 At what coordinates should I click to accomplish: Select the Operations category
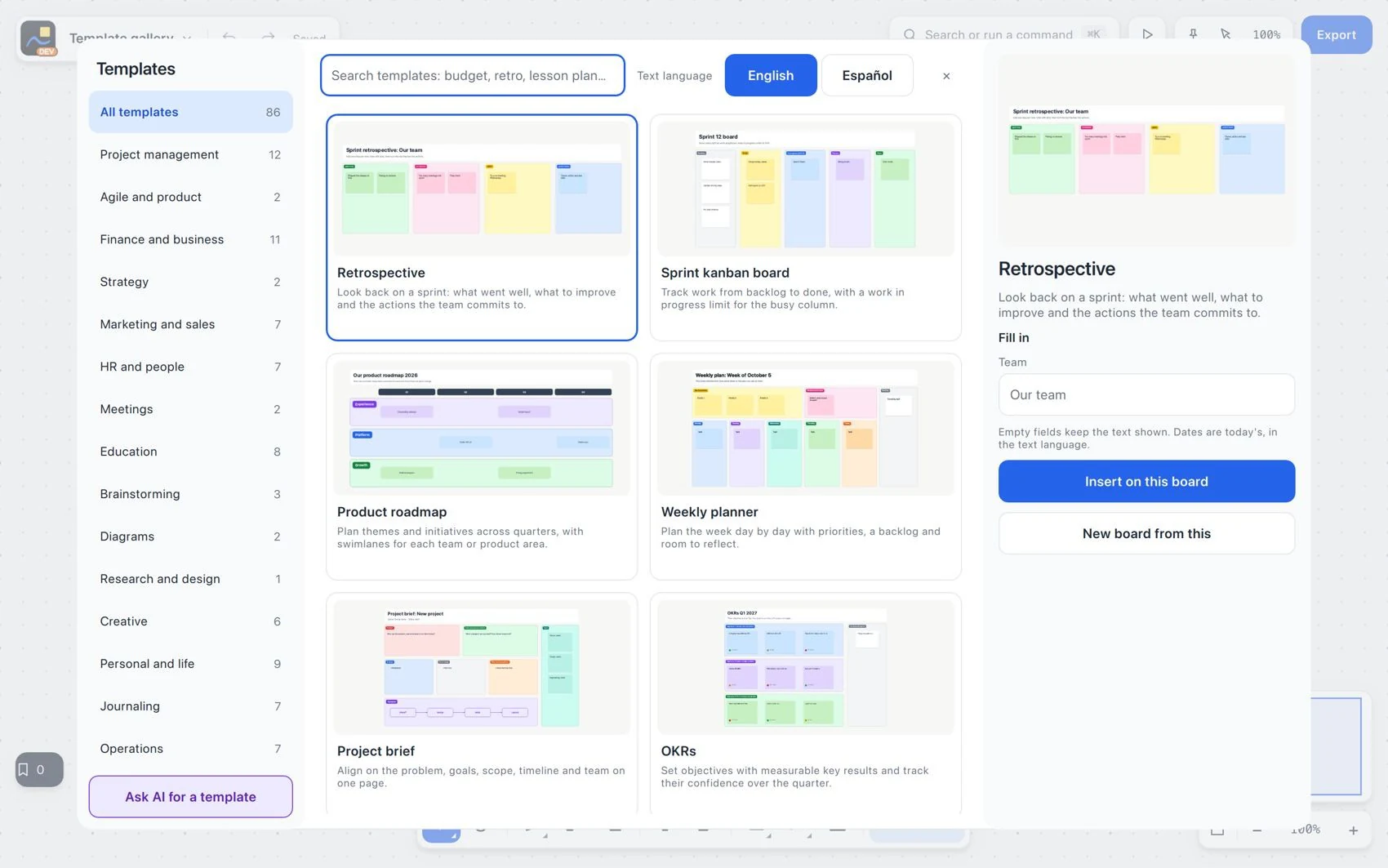coord(190,749)
